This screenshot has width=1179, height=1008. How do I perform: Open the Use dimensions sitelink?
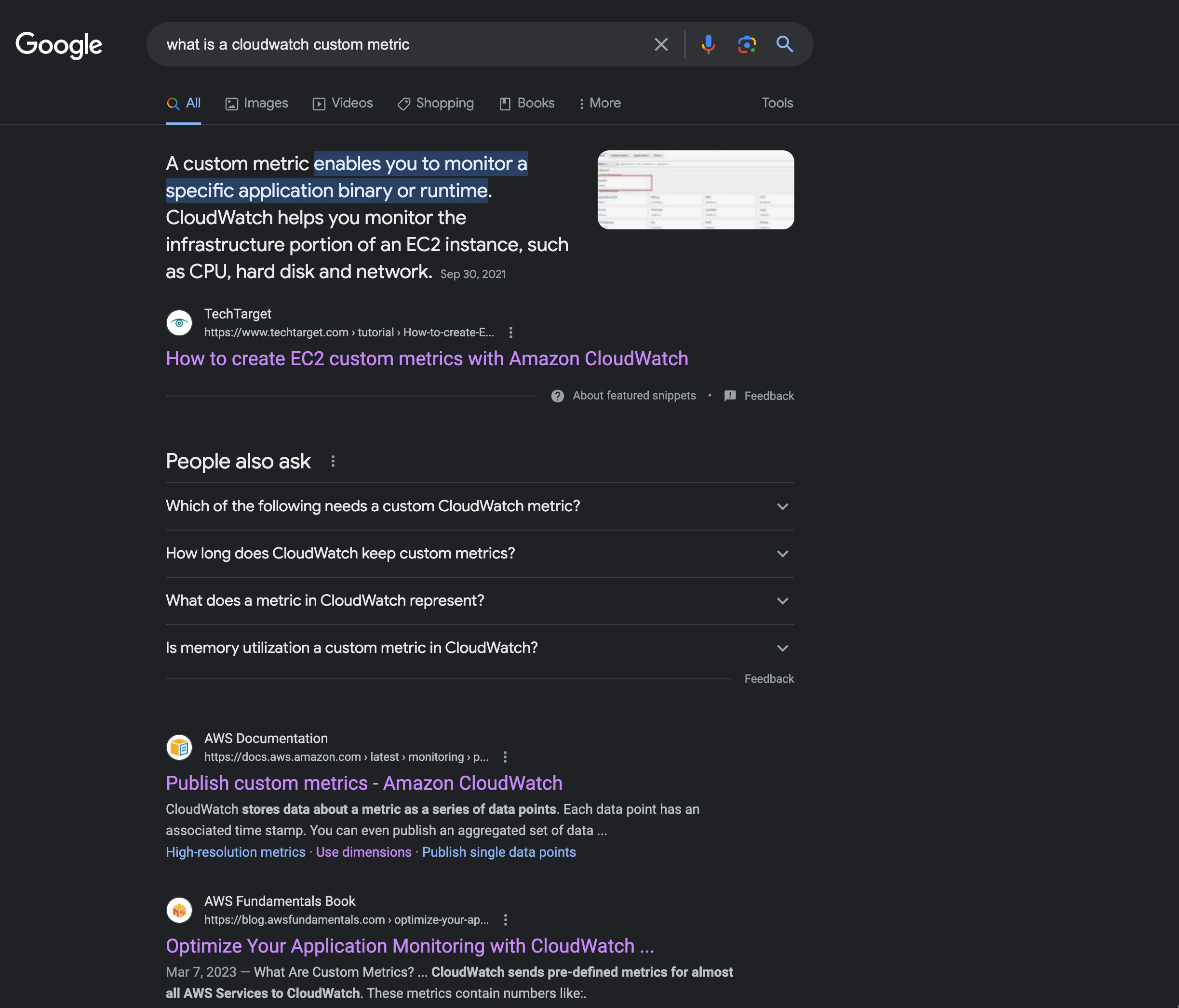tap(363, 852)
